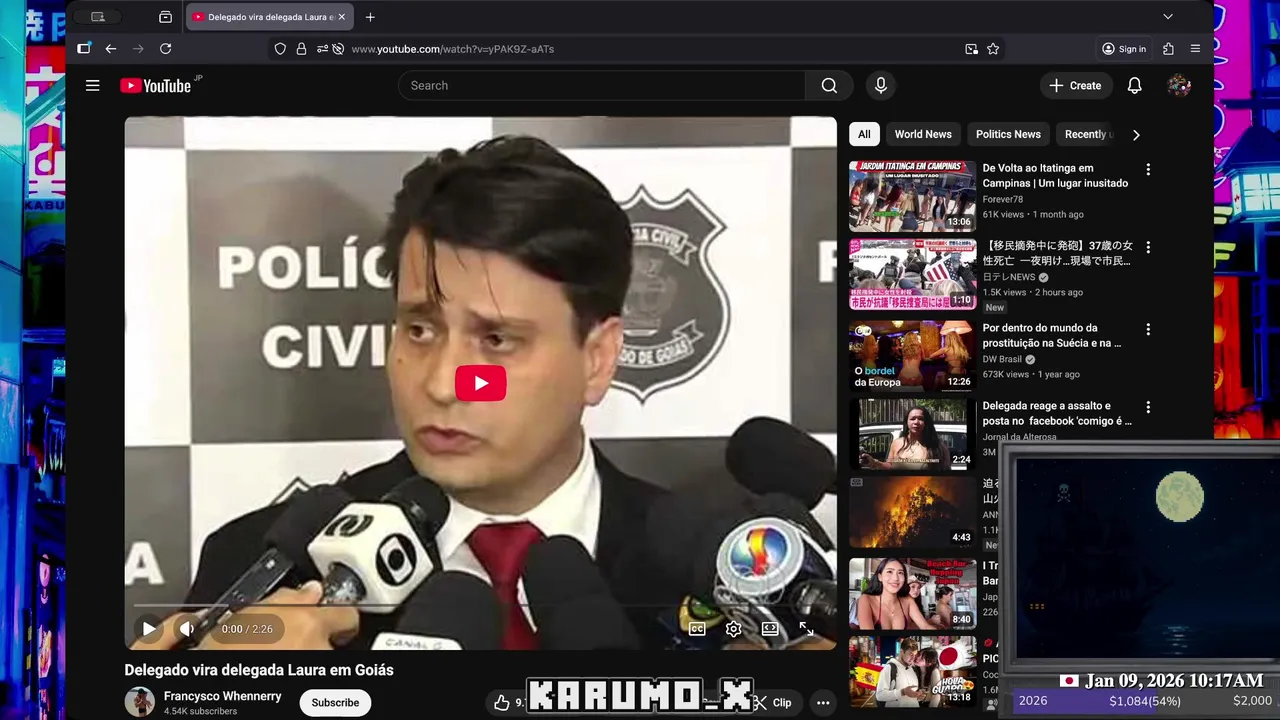Click the Clip button

pos(774,703)
